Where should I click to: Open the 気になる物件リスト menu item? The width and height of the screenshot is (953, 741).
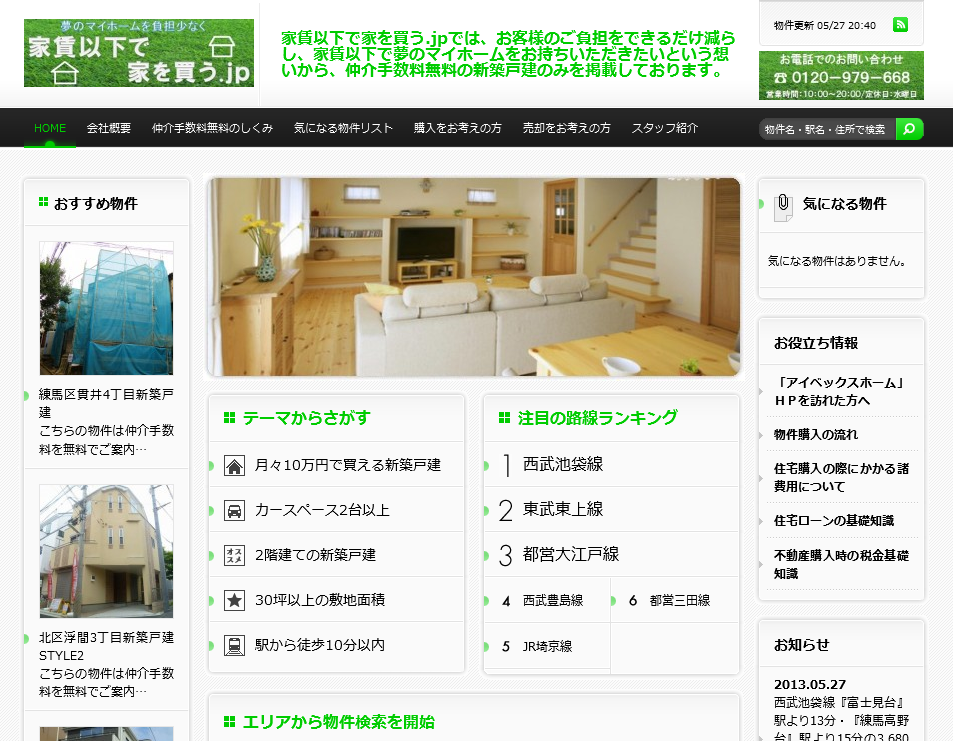(x=343, y=128)
